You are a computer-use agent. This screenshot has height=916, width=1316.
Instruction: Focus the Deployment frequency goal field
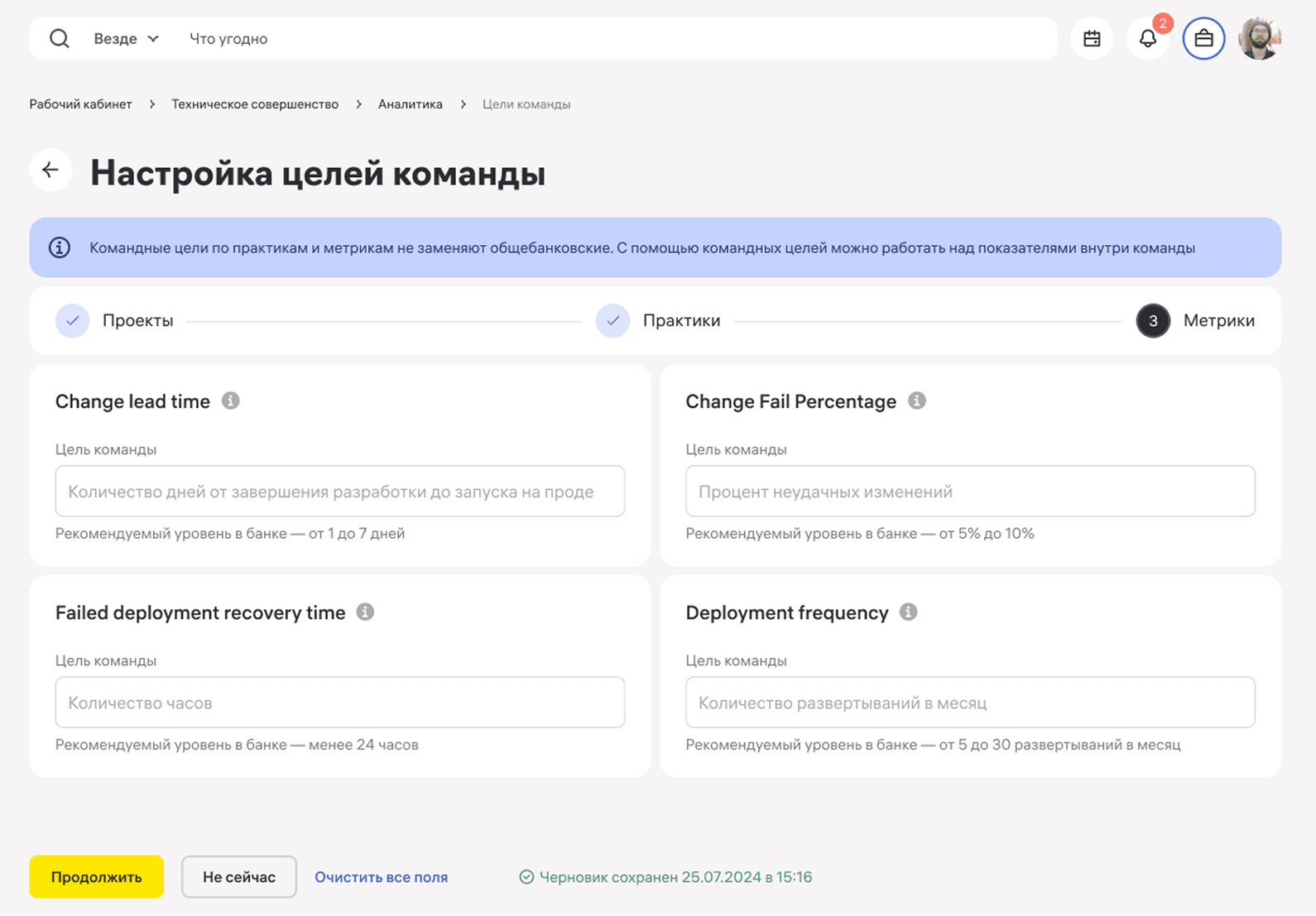click(969, 703)
